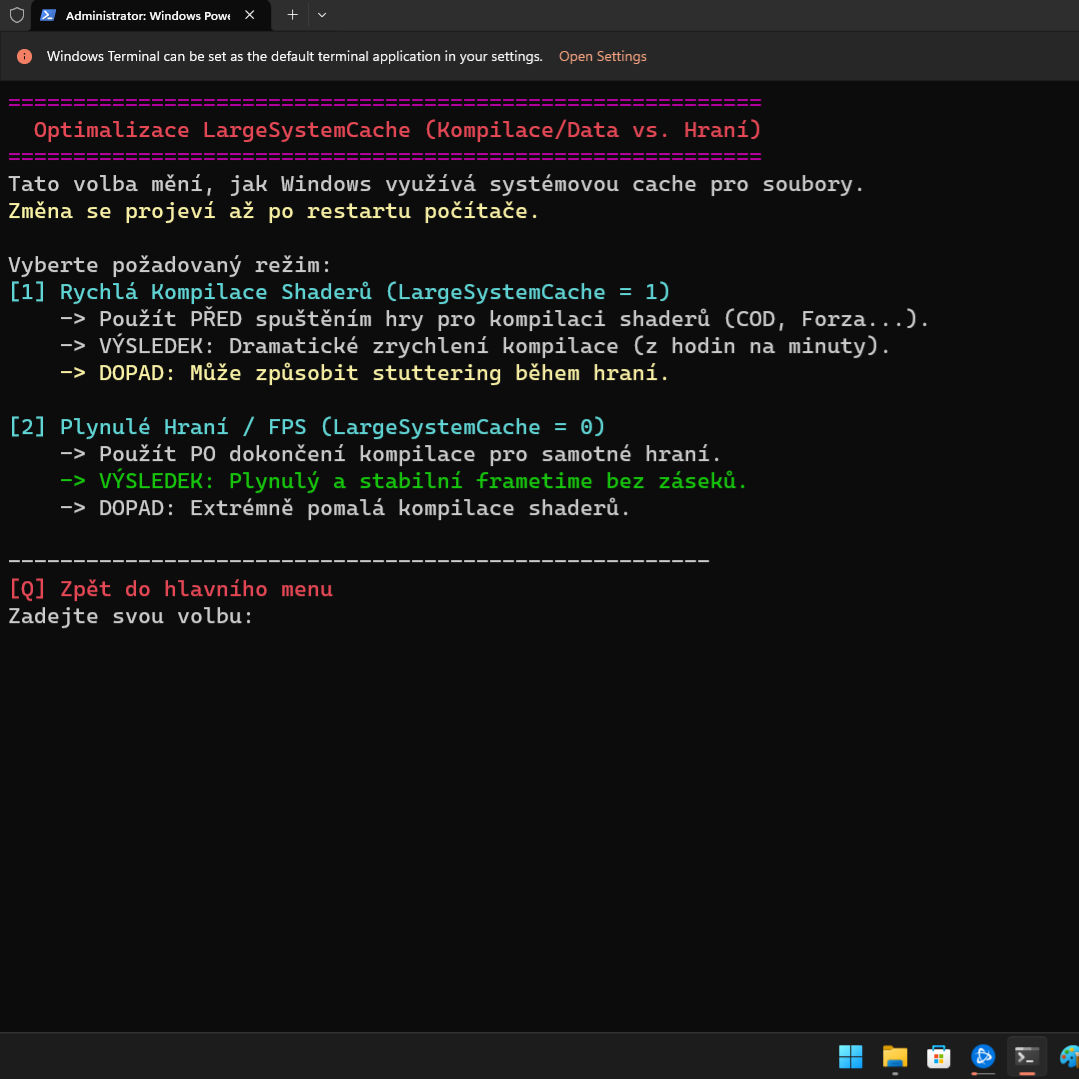This screenshot has width=1079, height=1079.
Task: Click the administrator shield icon
Action: click(x=16, y=16)
